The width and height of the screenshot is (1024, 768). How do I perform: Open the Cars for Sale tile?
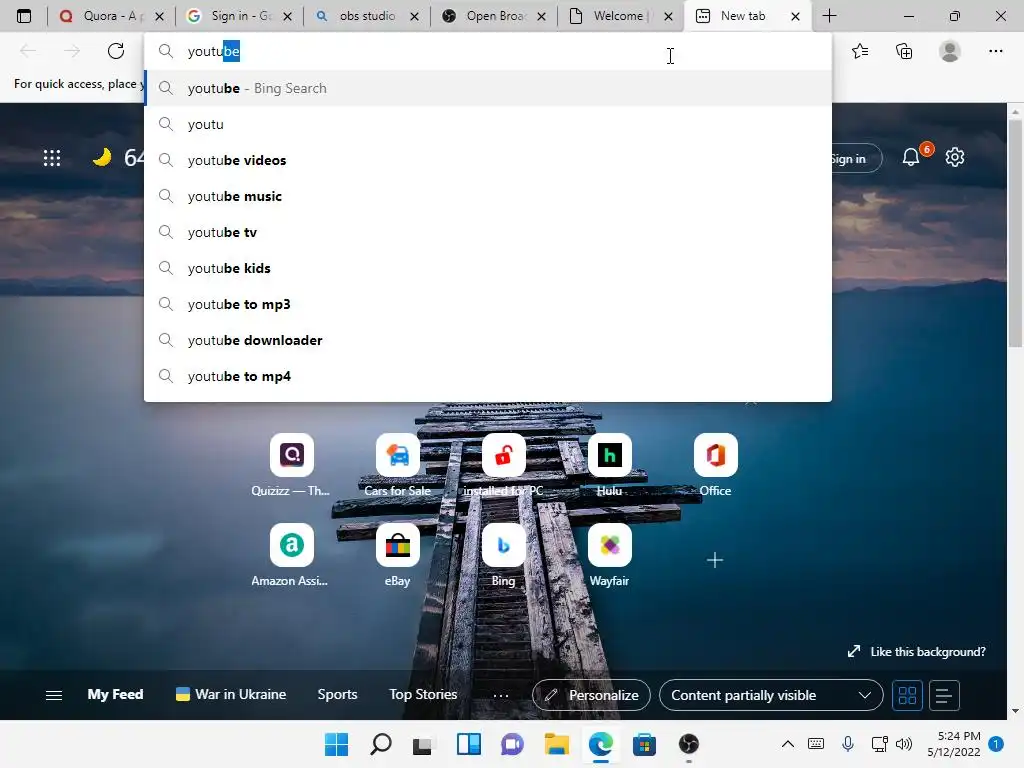coord(398,455)
